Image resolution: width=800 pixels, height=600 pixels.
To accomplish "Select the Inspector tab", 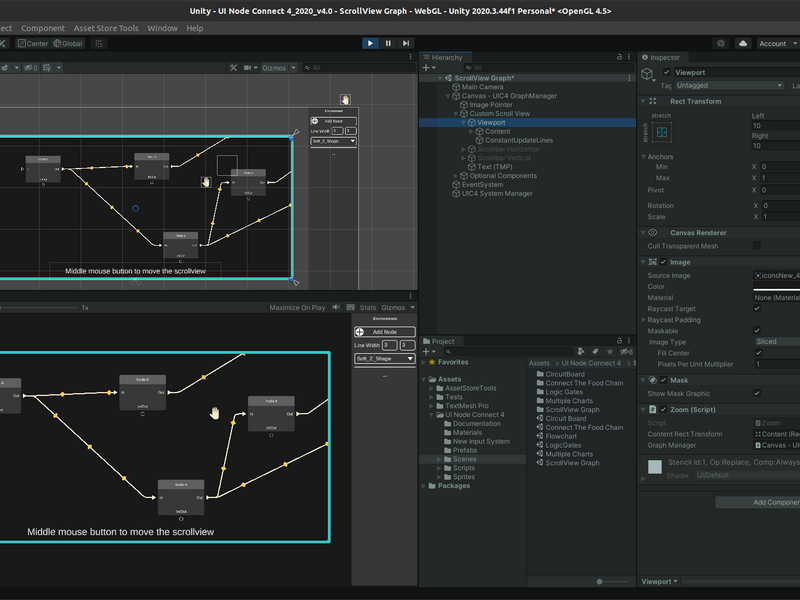I will click(664, 57).
